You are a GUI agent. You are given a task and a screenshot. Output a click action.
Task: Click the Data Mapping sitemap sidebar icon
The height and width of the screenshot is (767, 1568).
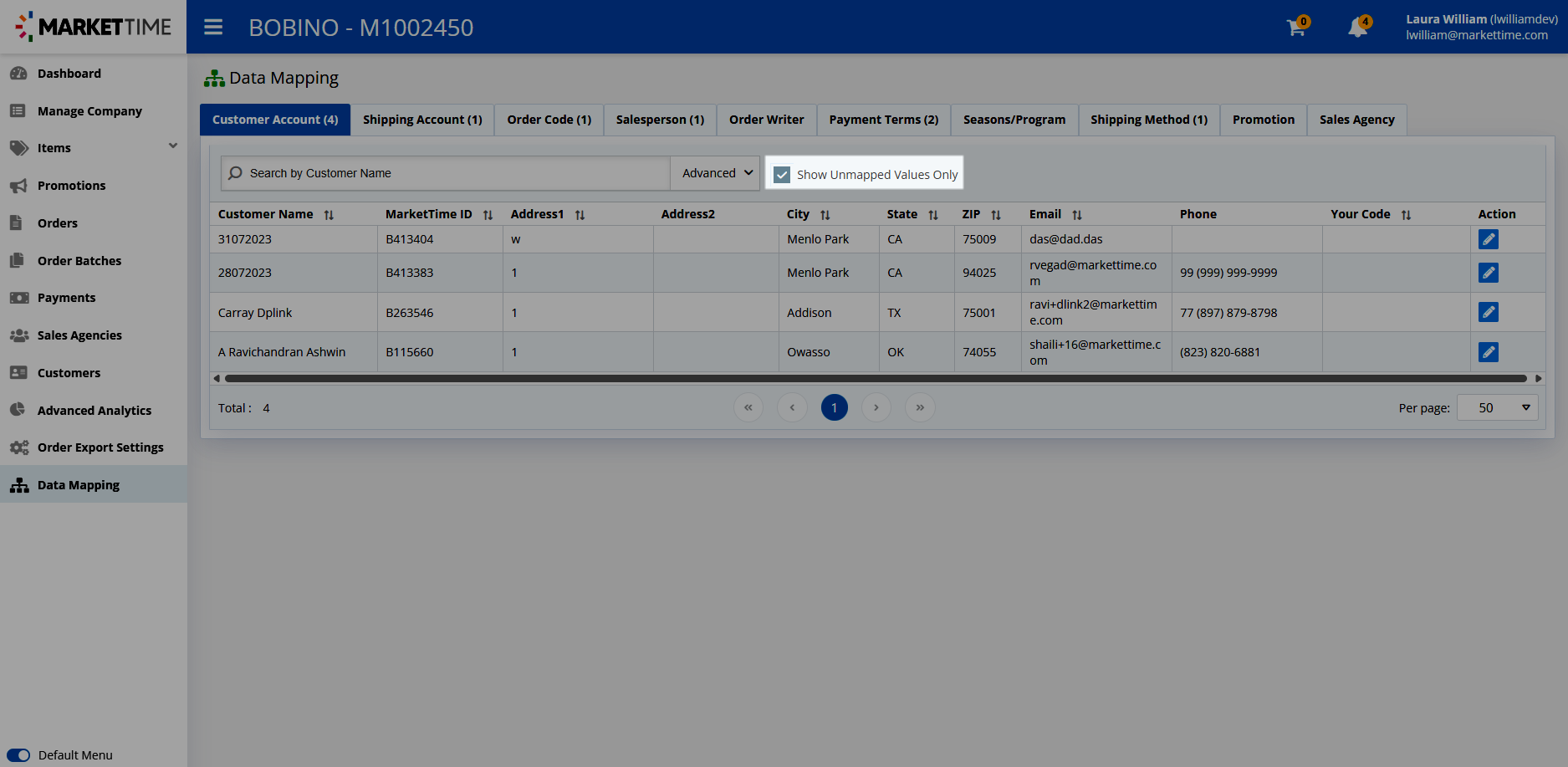click(x=18, y=485)
